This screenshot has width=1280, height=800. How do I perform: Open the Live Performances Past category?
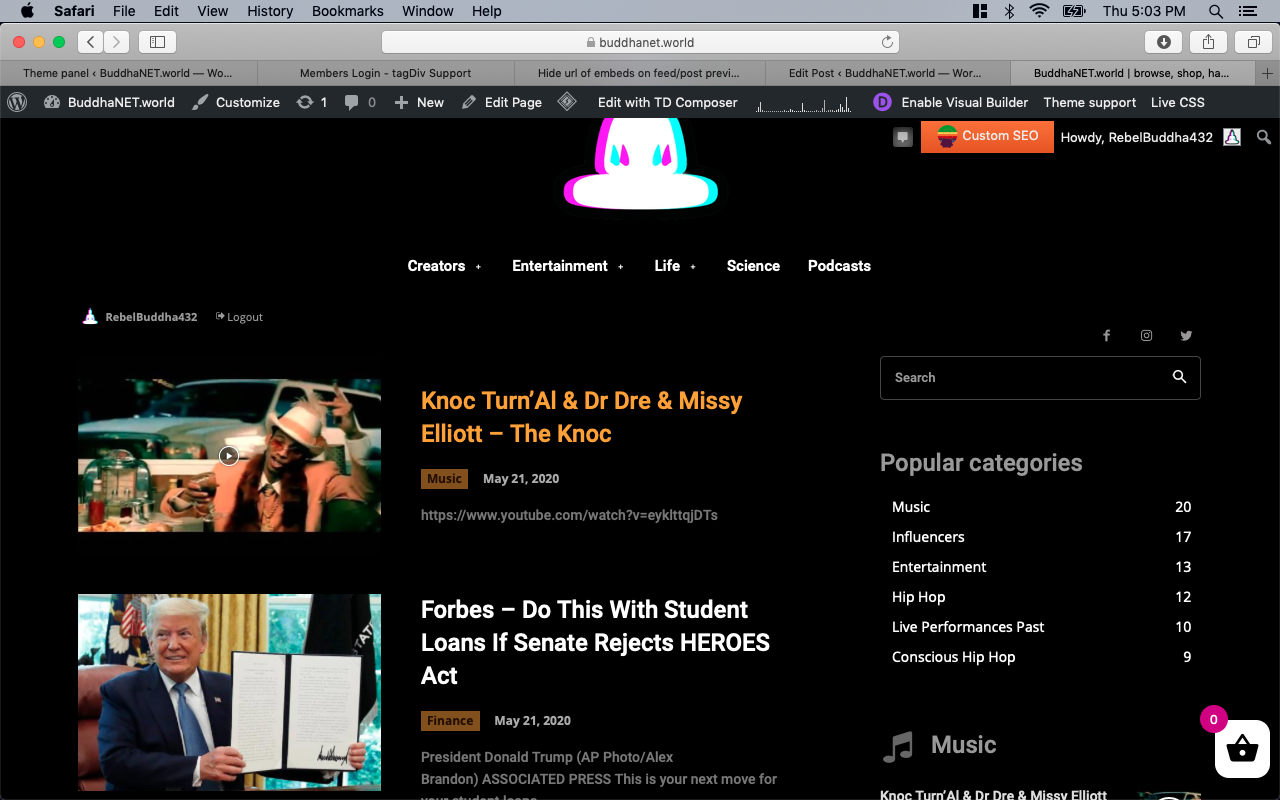pos(968,627)
